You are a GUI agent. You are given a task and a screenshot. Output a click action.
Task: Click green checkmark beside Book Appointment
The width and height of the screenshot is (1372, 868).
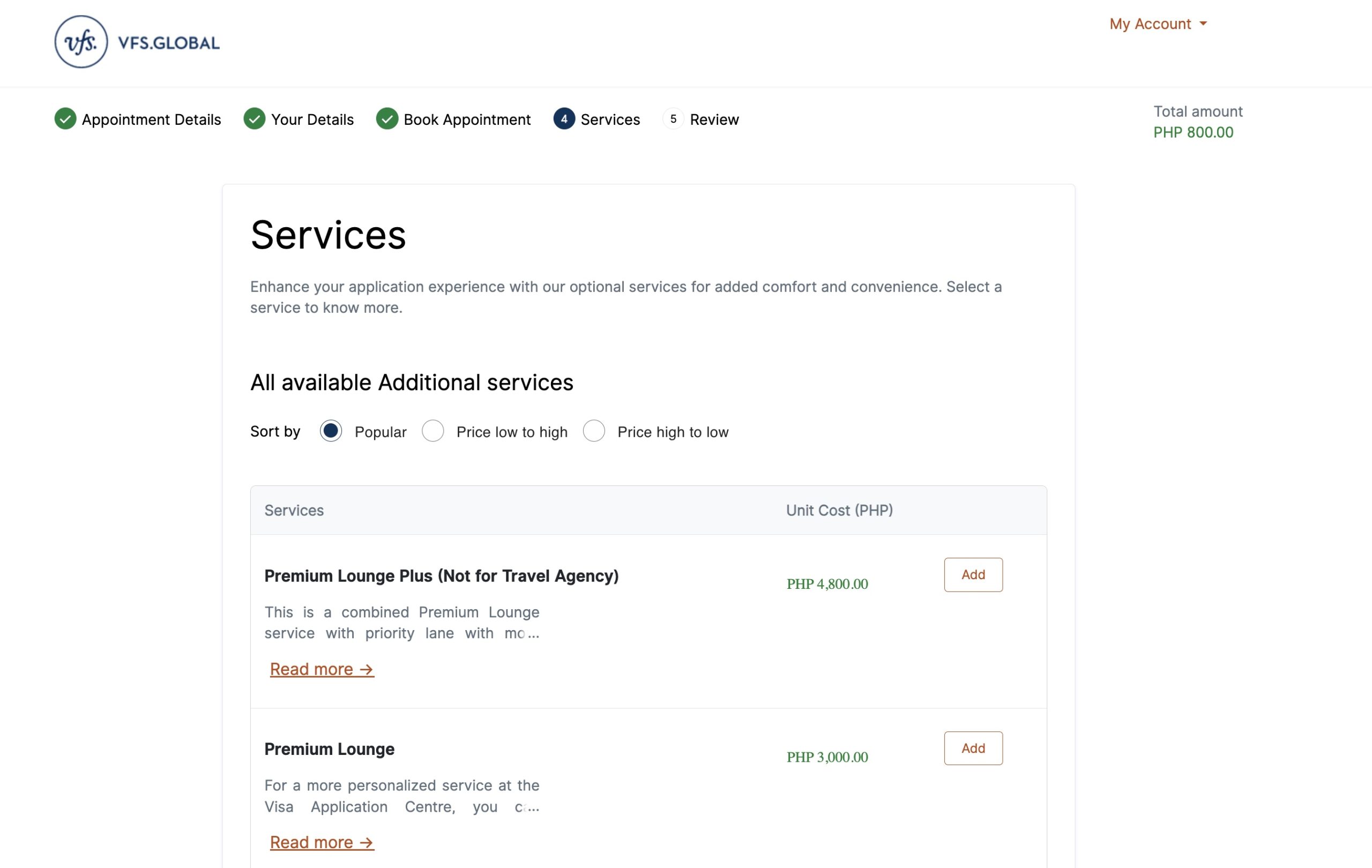[x=387, y=119]
